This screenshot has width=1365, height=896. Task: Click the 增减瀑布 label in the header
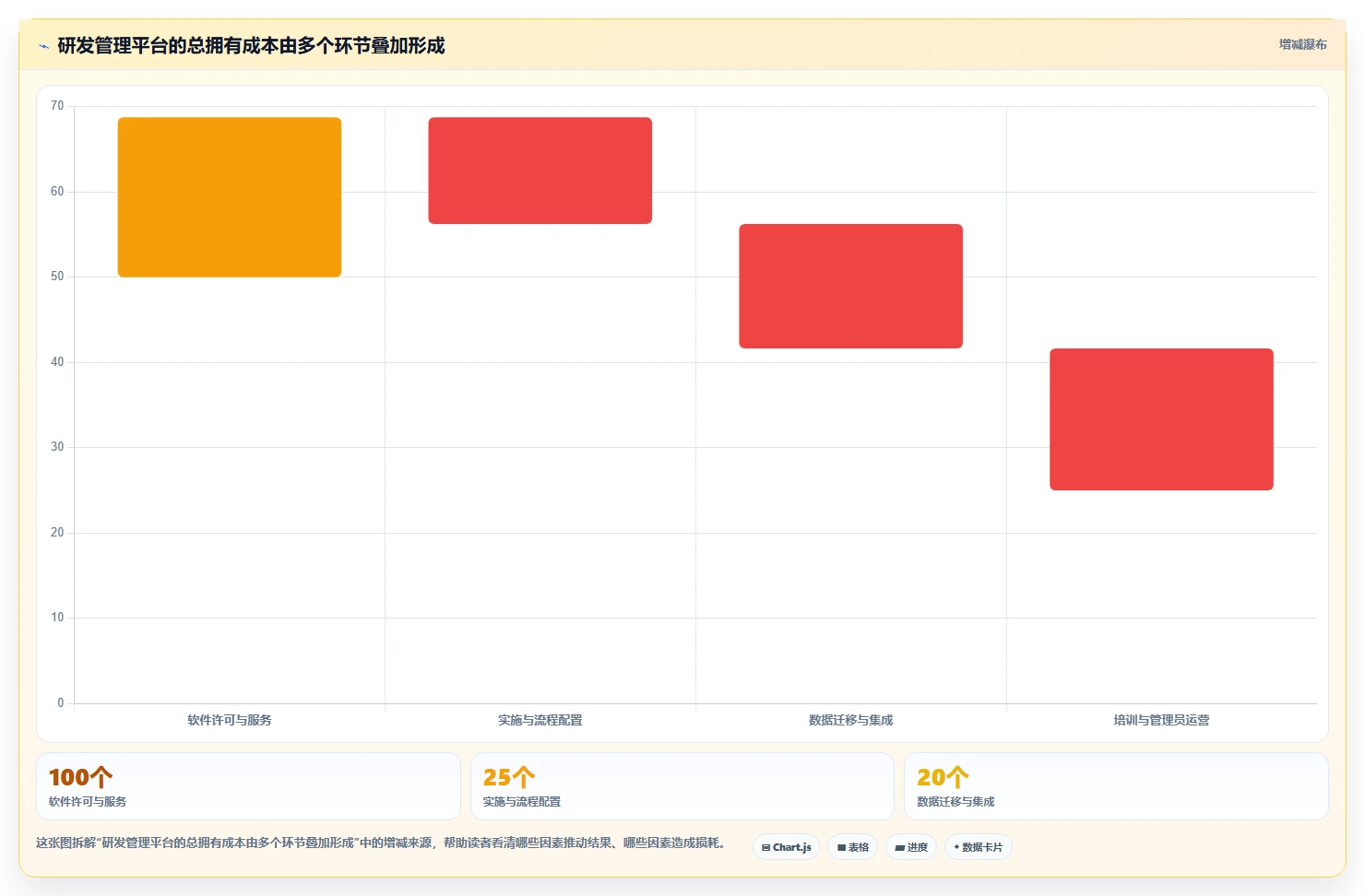coord(1302,44)
